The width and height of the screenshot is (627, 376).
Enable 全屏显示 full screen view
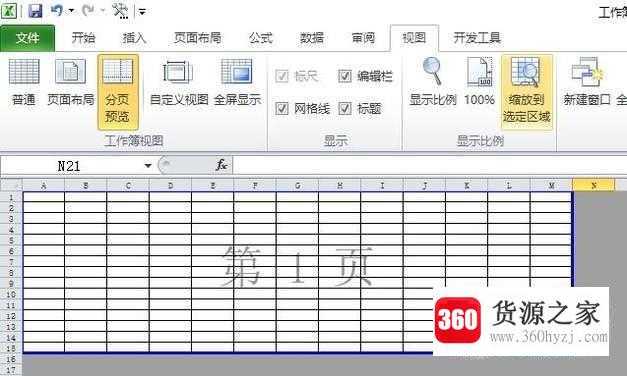tap(237, 82)
